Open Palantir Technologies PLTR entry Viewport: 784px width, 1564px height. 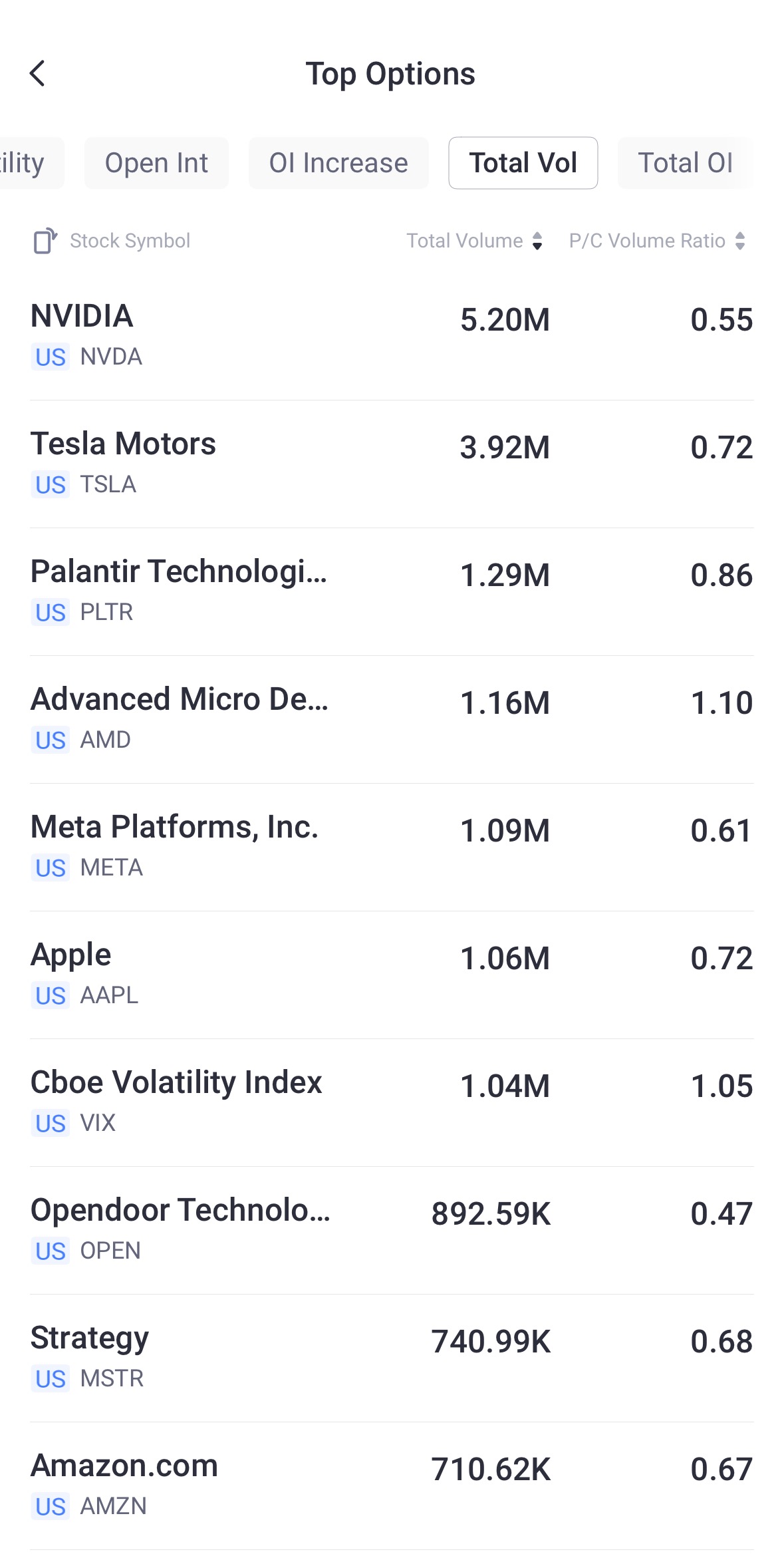pos(392,591)
